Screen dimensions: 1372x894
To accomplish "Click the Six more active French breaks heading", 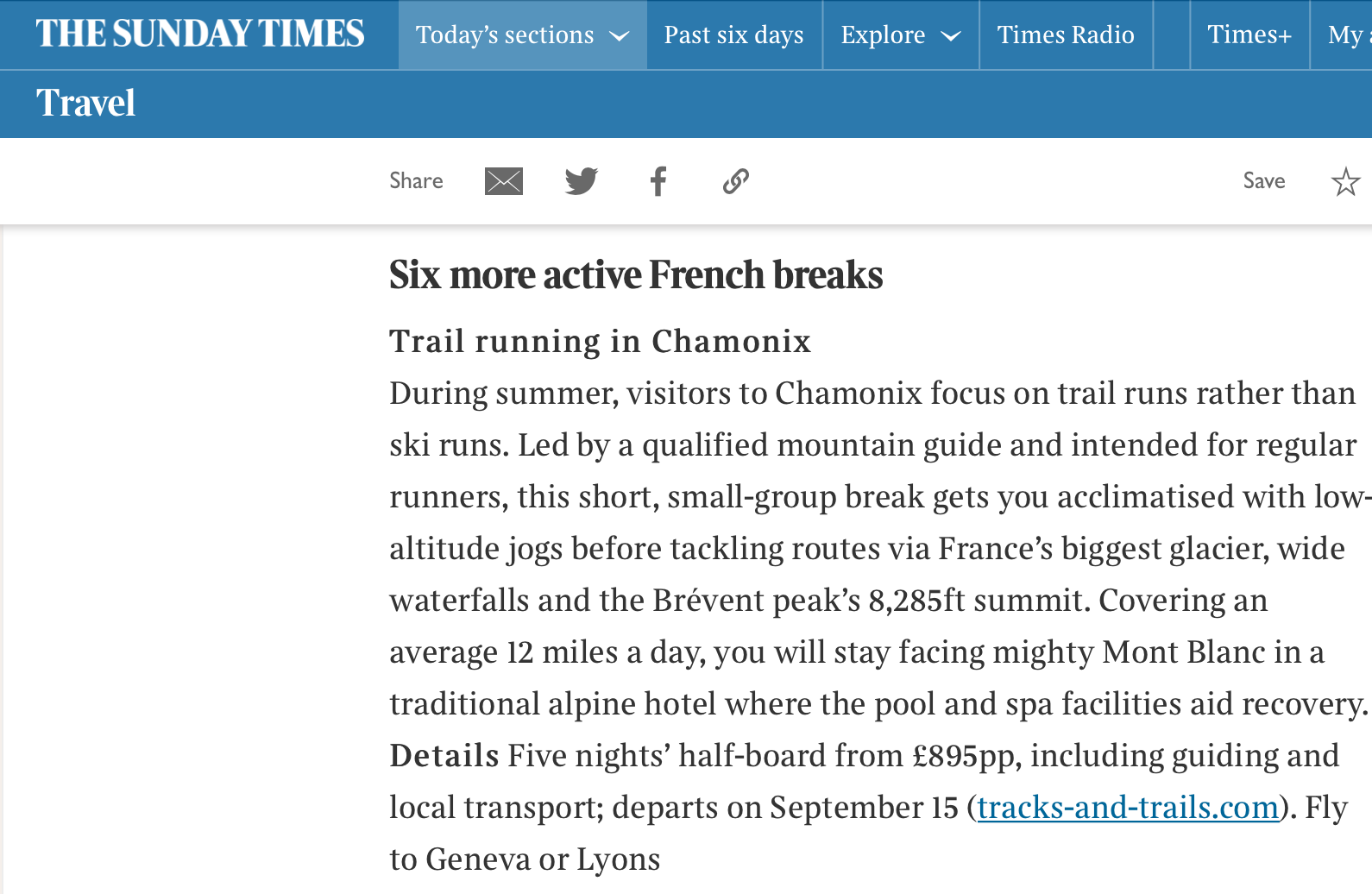I will point(636,275).
